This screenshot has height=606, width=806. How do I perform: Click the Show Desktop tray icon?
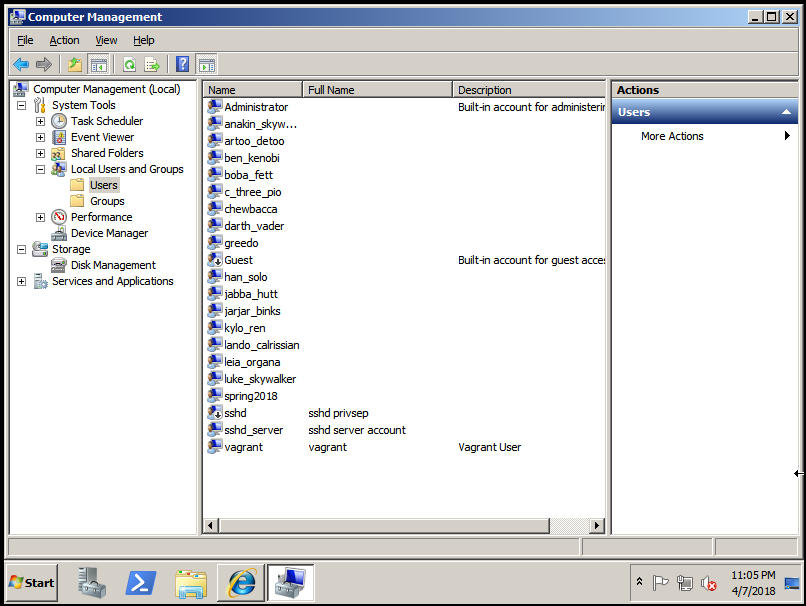(x=792, y=583)
